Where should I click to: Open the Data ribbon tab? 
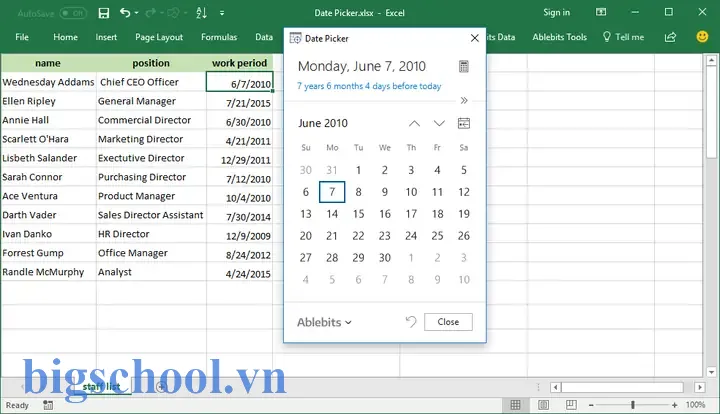pyautogui.click(x=264, y=37)
